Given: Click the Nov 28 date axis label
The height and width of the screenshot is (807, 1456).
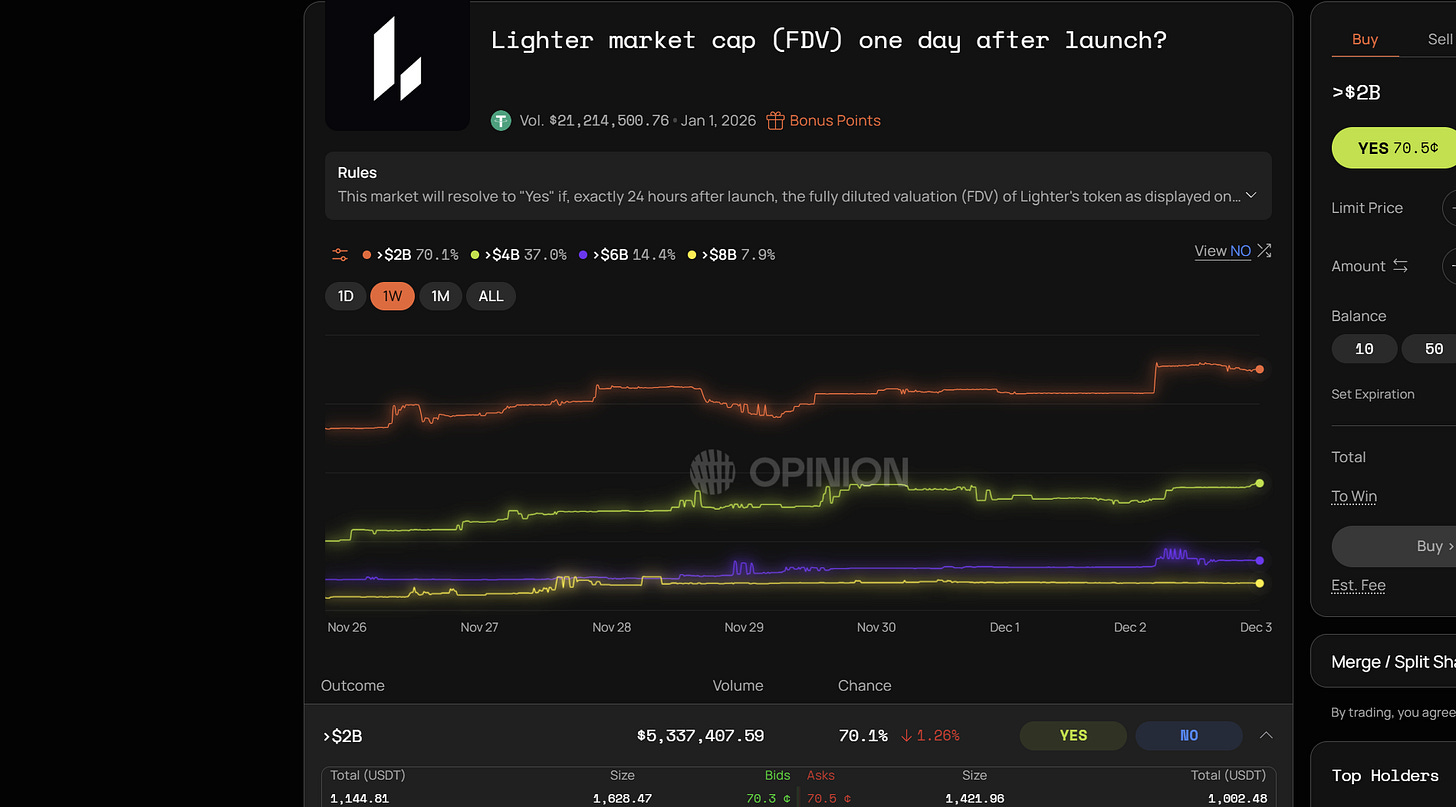Looking at the screenshot, I should tap(612, 627).
